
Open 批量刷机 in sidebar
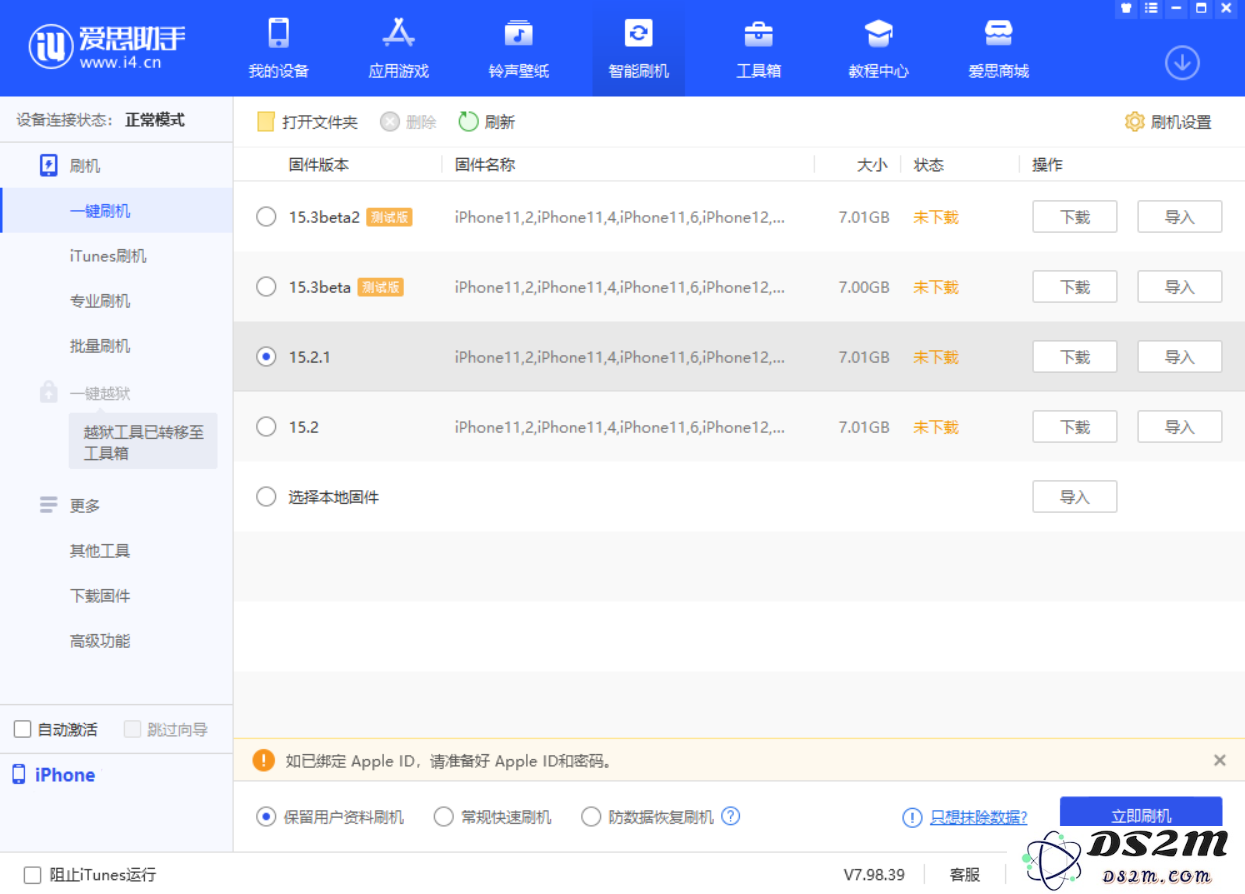100,346
